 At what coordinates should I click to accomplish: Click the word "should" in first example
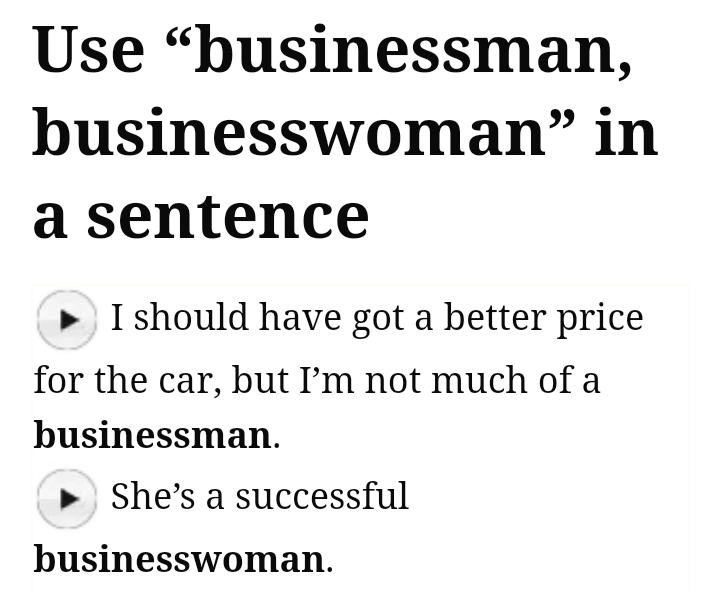[x=191, y=318]
